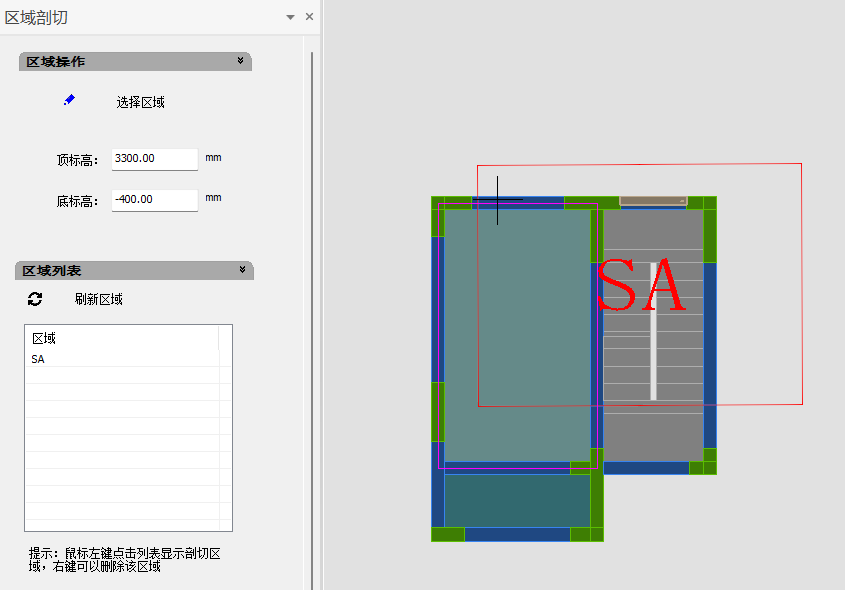Click the refresh arrows icon

click(x=35, y=299)
